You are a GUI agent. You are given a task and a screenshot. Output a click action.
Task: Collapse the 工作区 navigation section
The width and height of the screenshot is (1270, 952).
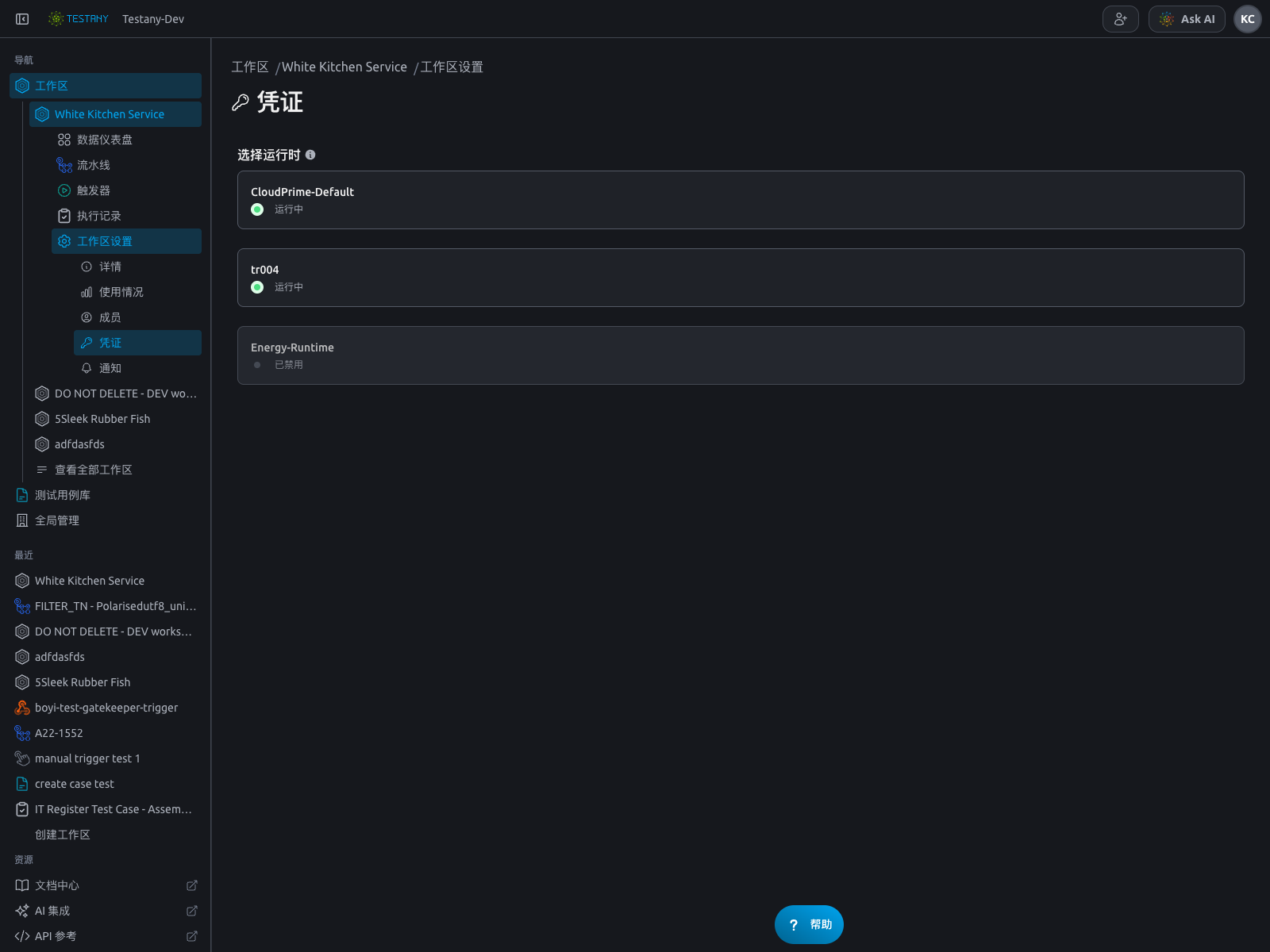(106, 86)
